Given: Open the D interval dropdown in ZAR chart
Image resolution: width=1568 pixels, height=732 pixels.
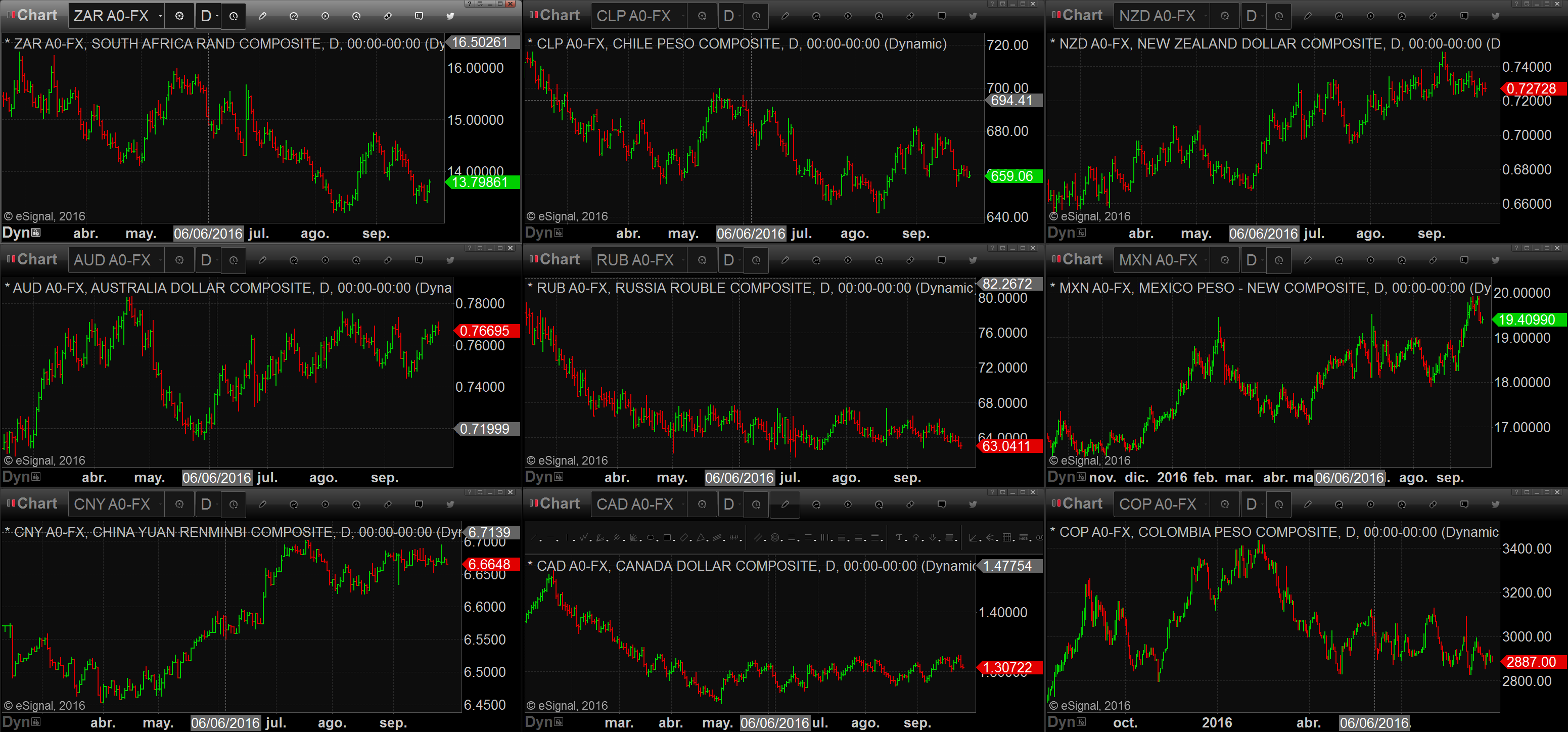Looking at the screenshot, I should tap(209, 16).
